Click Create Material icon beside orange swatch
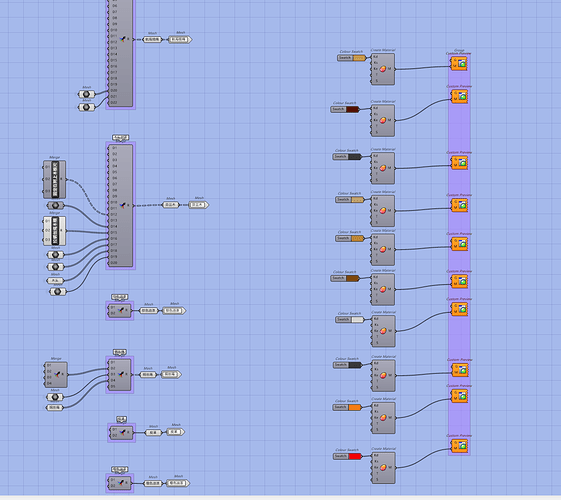Image resolution: width=561 pixels, height=500 pixels. tap(383, 417)
